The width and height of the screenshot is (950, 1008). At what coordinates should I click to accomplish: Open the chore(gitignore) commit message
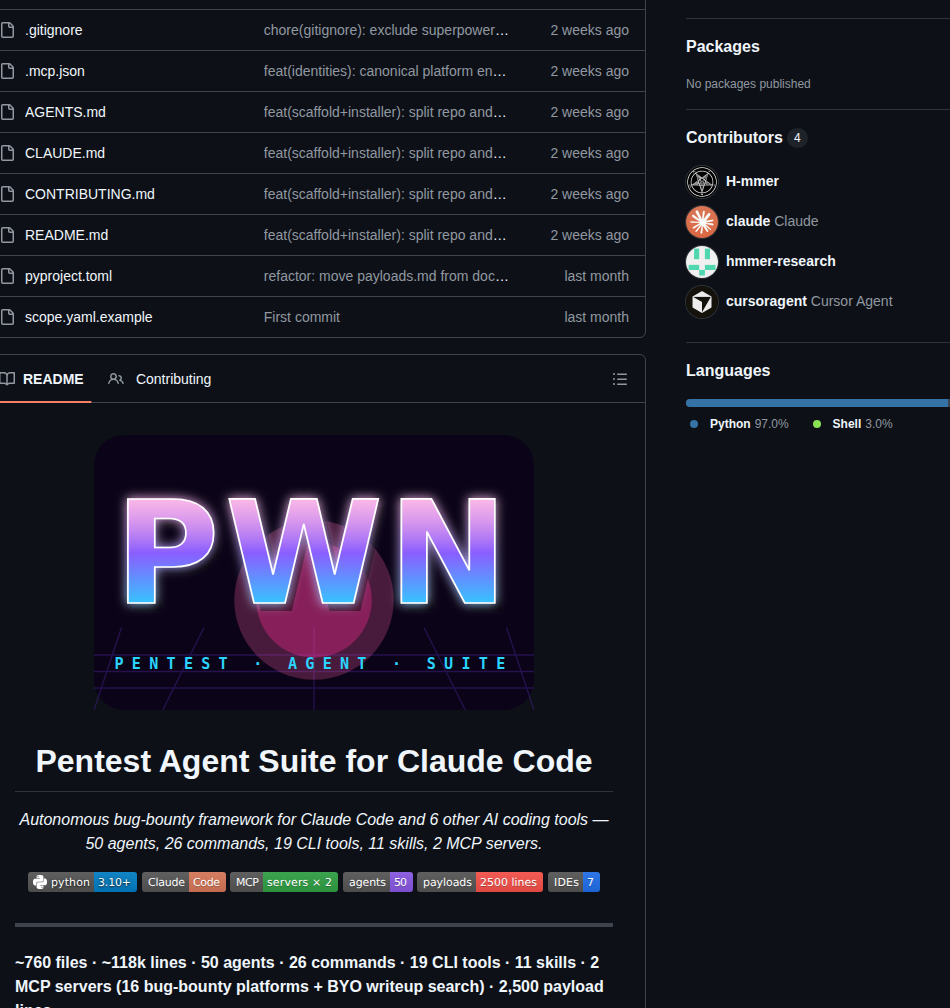pyautogui.click(x=386, y=30)
